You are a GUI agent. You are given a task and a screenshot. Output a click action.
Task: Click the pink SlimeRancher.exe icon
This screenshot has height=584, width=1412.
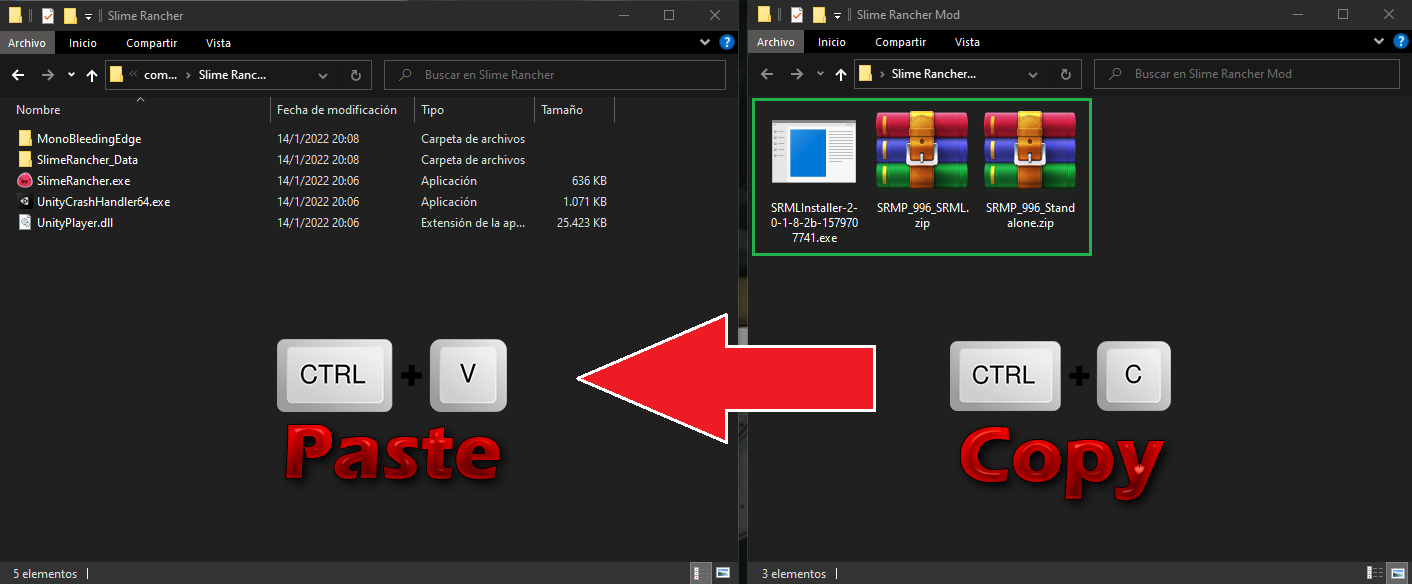point(25,181)
